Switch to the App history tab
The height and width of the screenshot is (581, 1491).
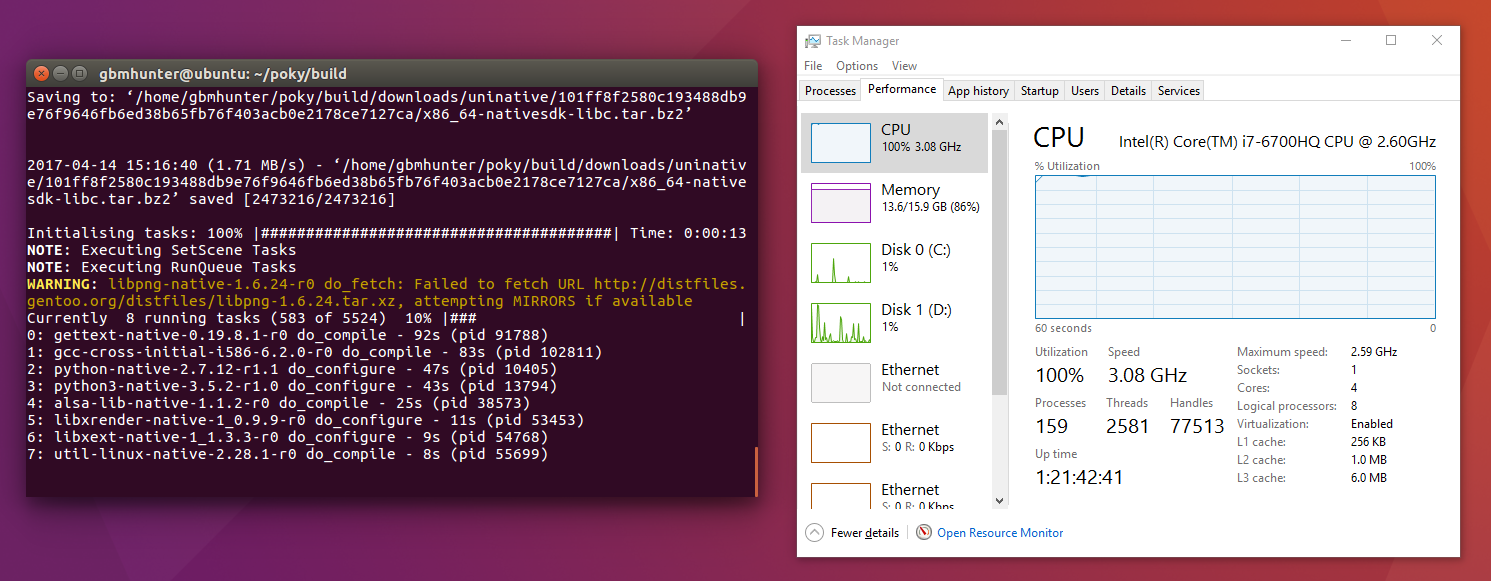[978, 91]
